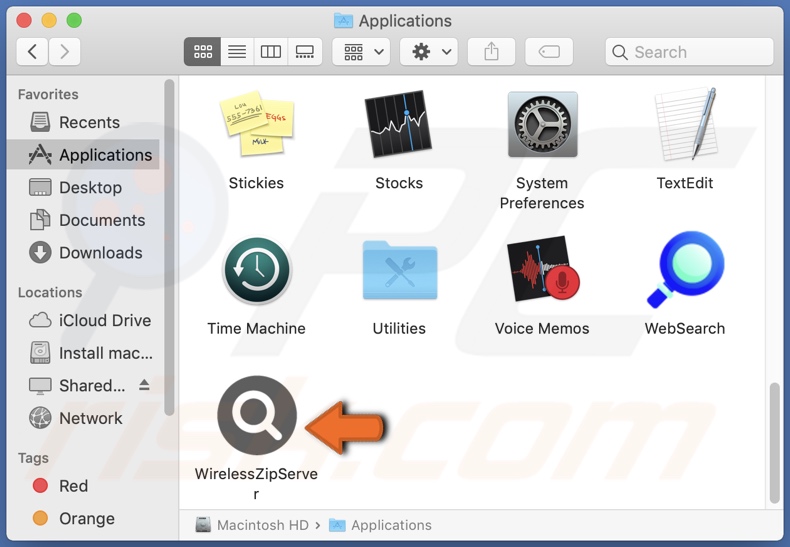
Task: Select the WirelessZipServer app icon
Action: coord(257,415)
